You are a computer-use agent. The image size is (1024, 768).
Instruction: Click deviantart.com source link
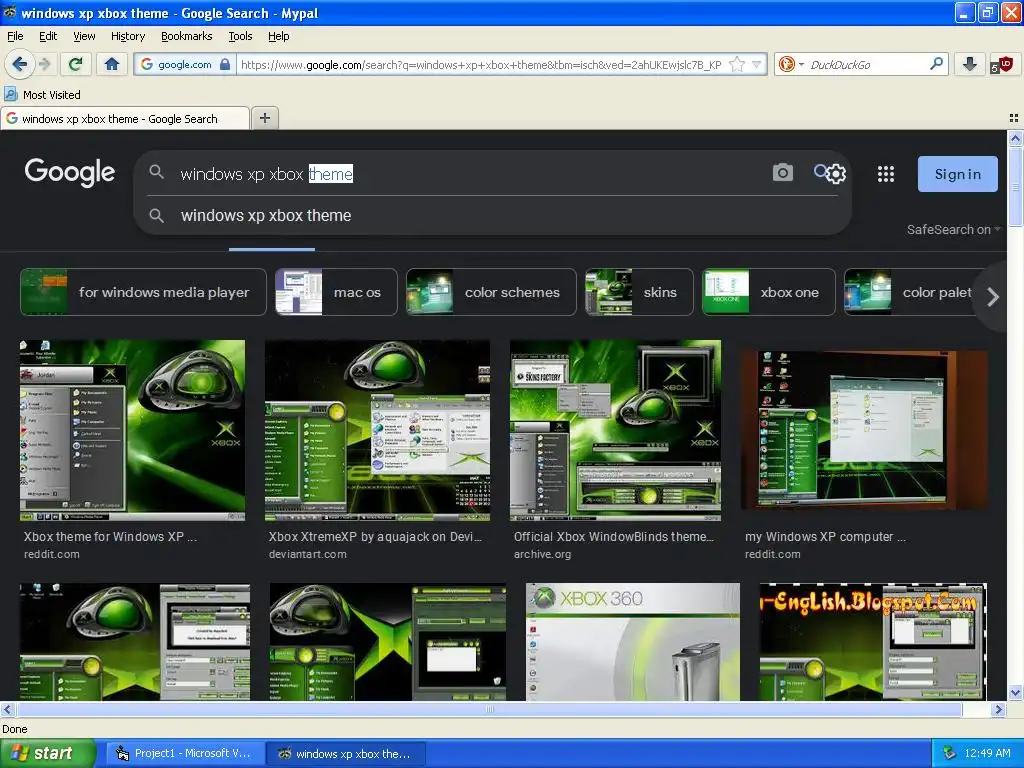pos(308,554)
